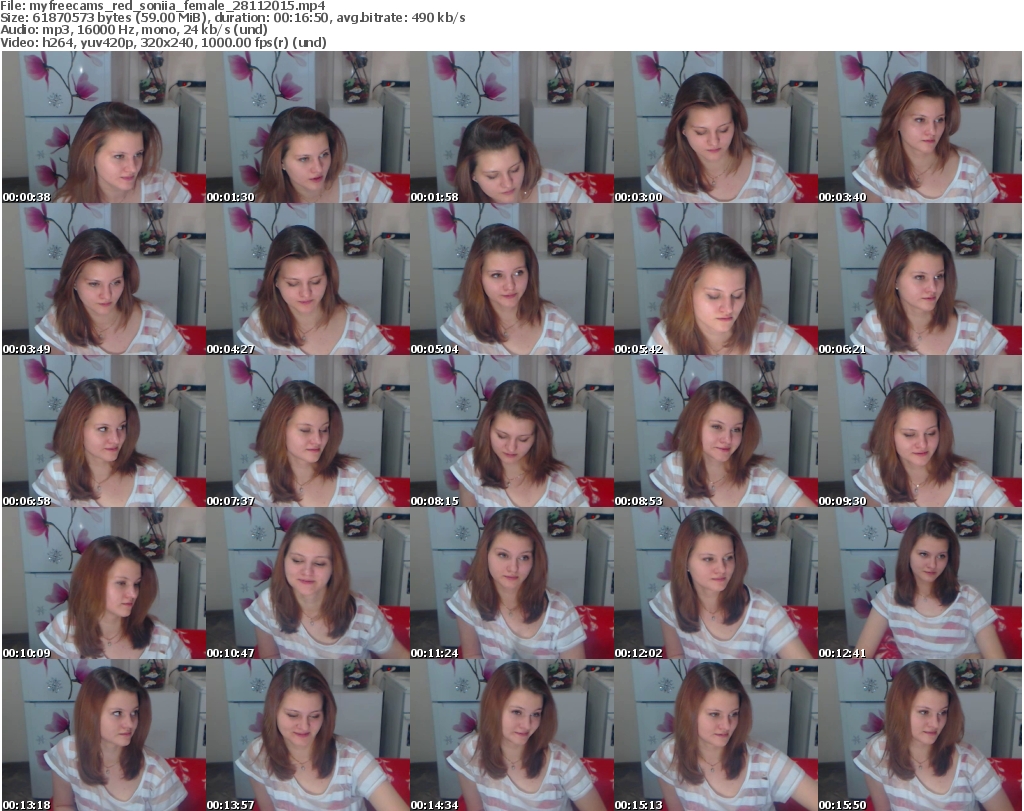The height and width of the screenshot is (811, 1024).
Task: Click the 'Audio: mp3, 16000 Hz' info line
Action: point(134,30)
